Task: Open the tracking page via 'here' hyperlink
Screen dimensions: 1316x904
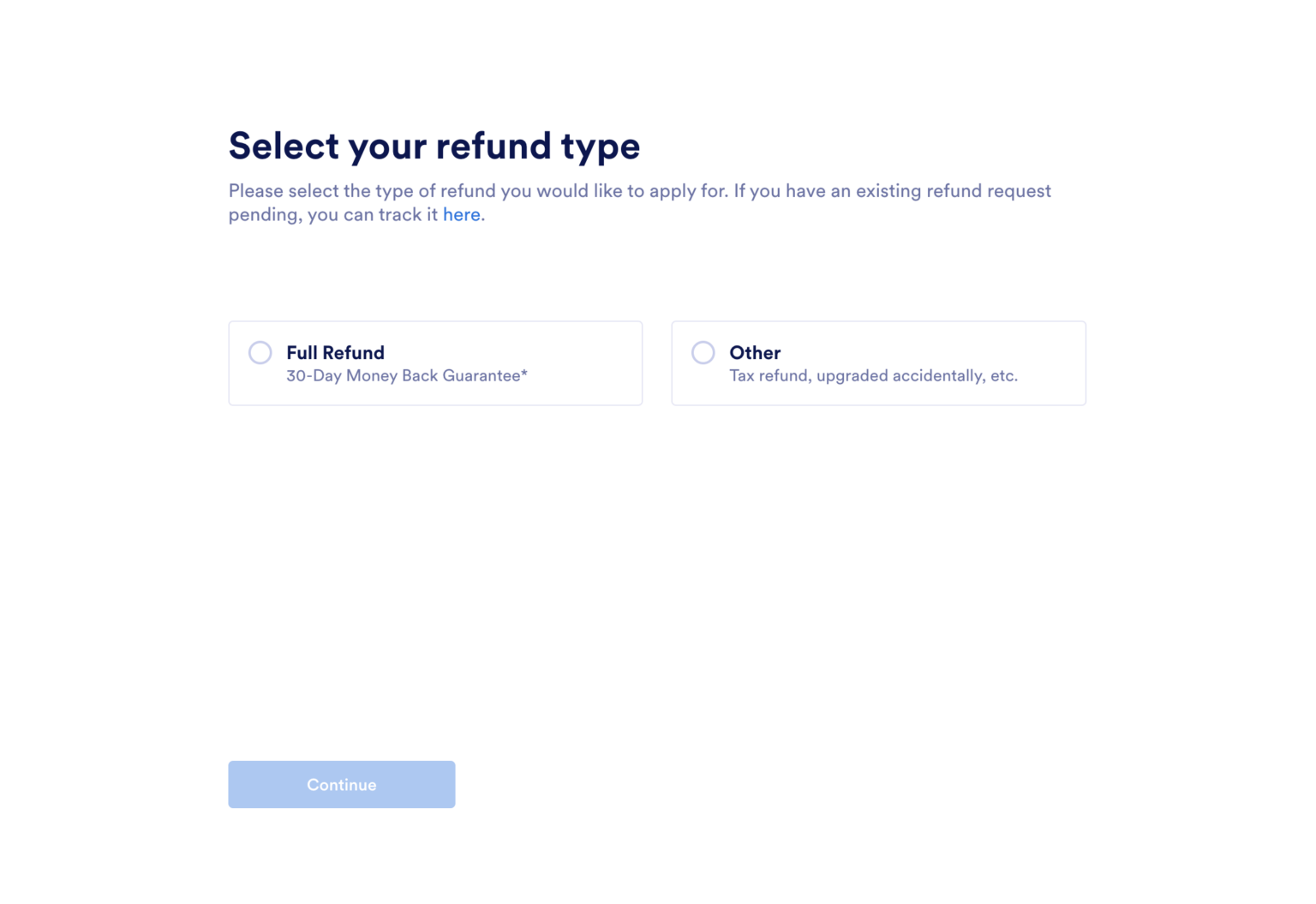Action: click(462, 214)
